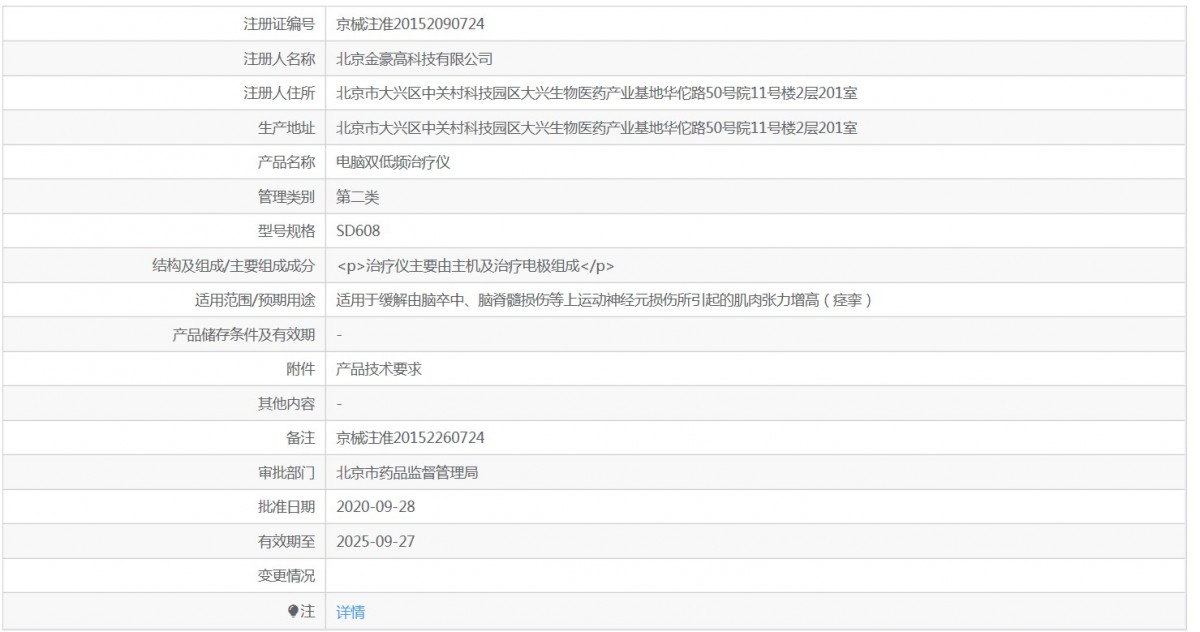Click the 其他内容 label
This screenshot has height=632, width=1200.
coord(286,404)
